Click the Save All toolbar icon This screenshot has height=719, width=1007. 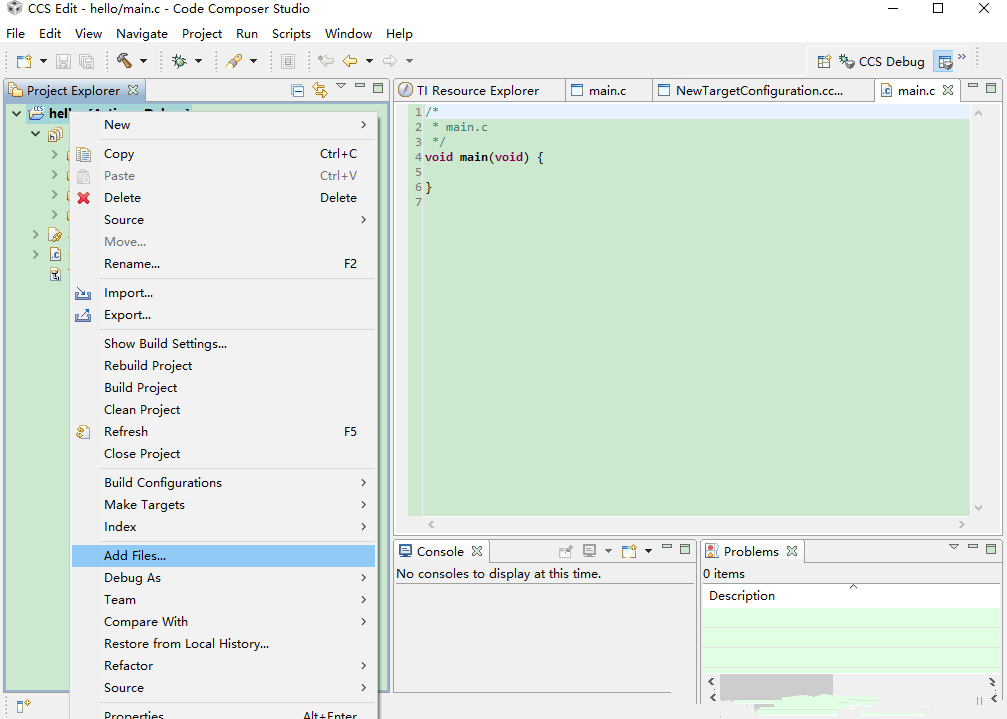[x=86, y=61]
